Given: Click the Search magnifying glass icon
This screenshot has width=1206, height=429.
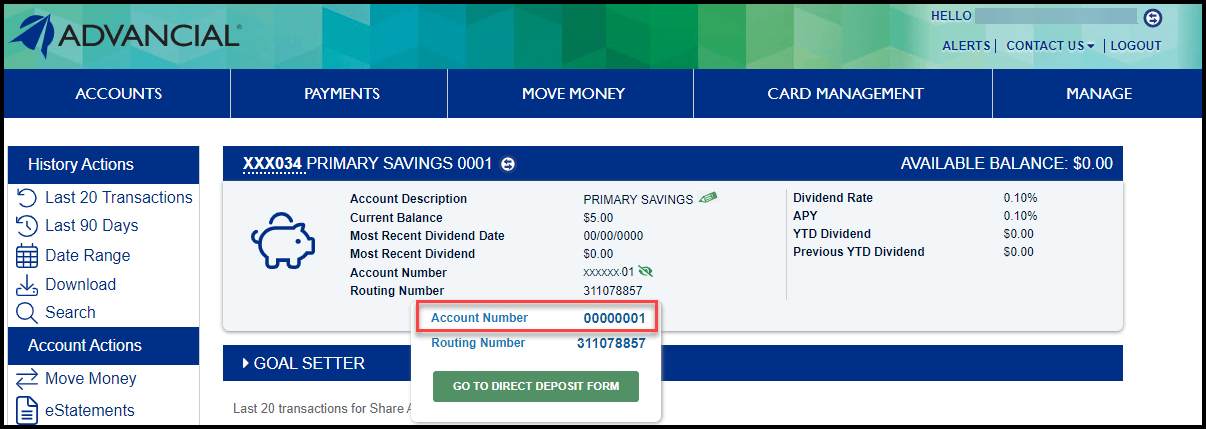Looking at the screenshot, I should [27, 313].
